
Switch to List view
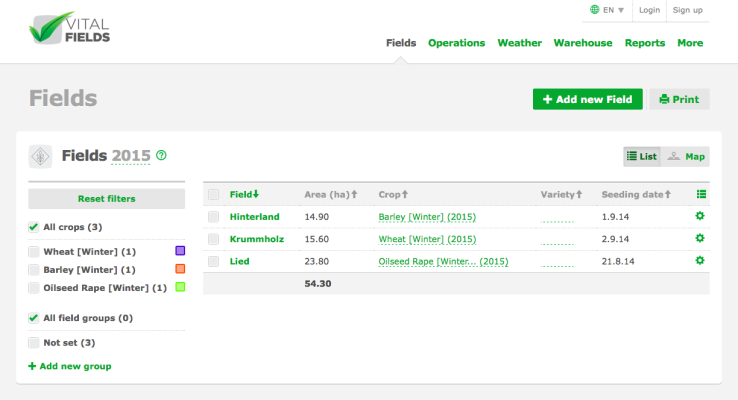pyautogui.click(x=642, y=157)
